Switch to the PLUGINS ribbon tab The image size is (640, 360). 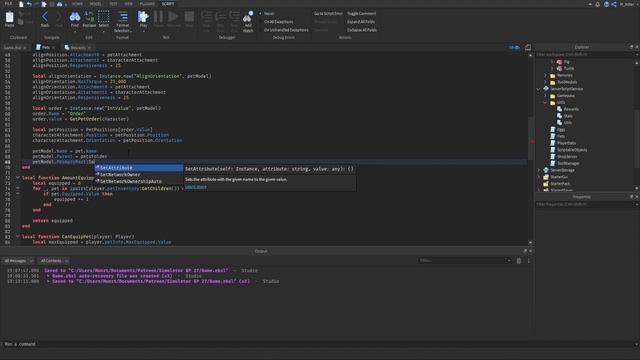click(x=147, y=4)
